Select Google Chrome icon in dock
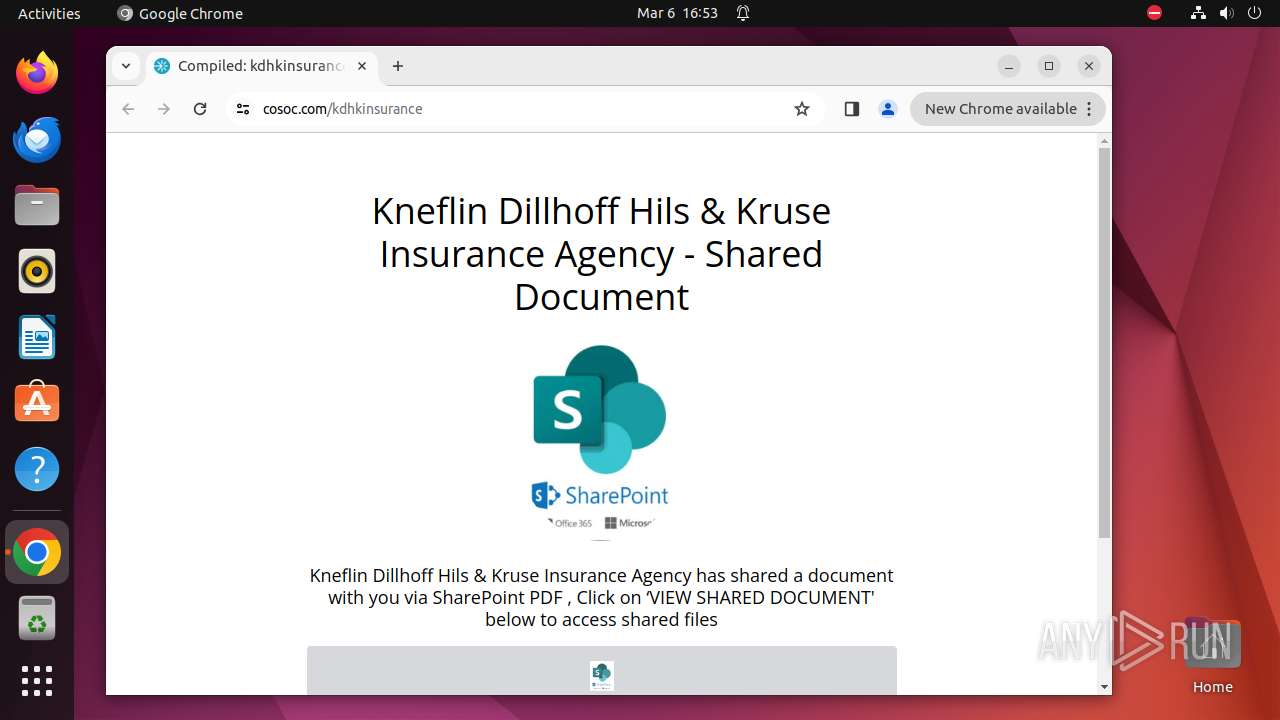Image resolution: width=1280 pixels, height=720 pixels. tap(37, 553)
